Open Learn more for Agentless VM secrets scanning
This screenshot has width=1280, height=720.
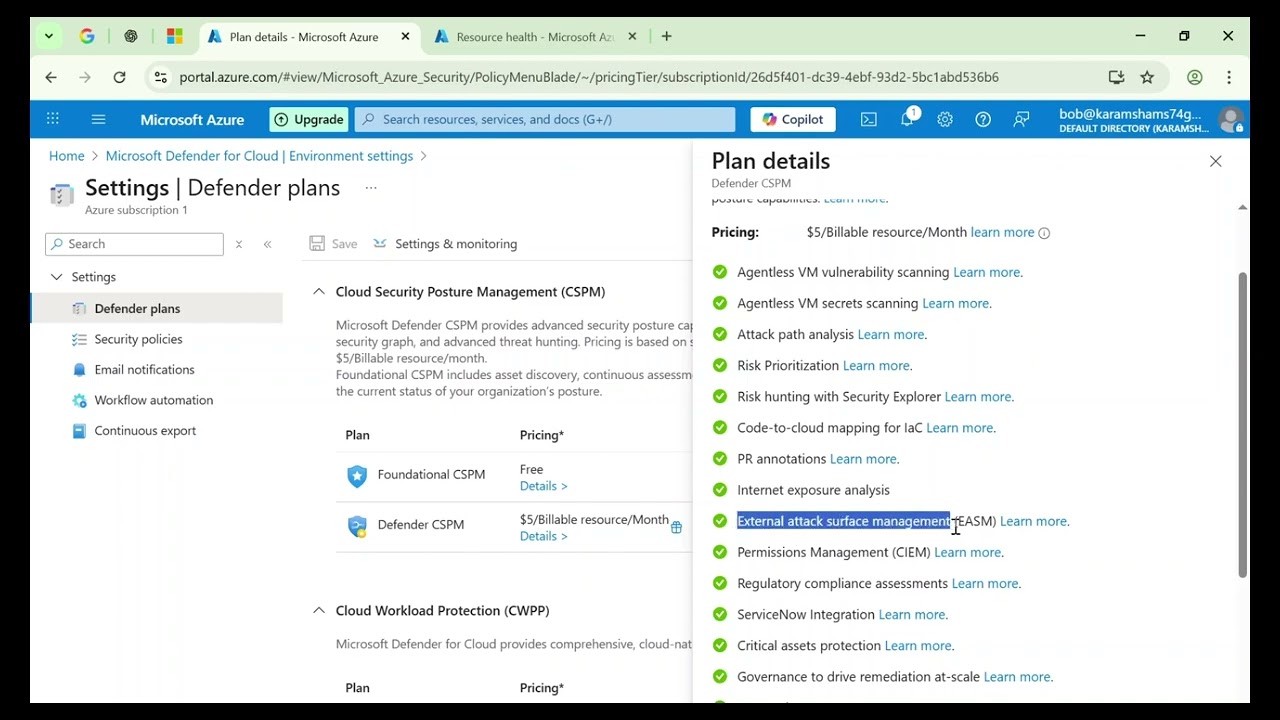955,303
